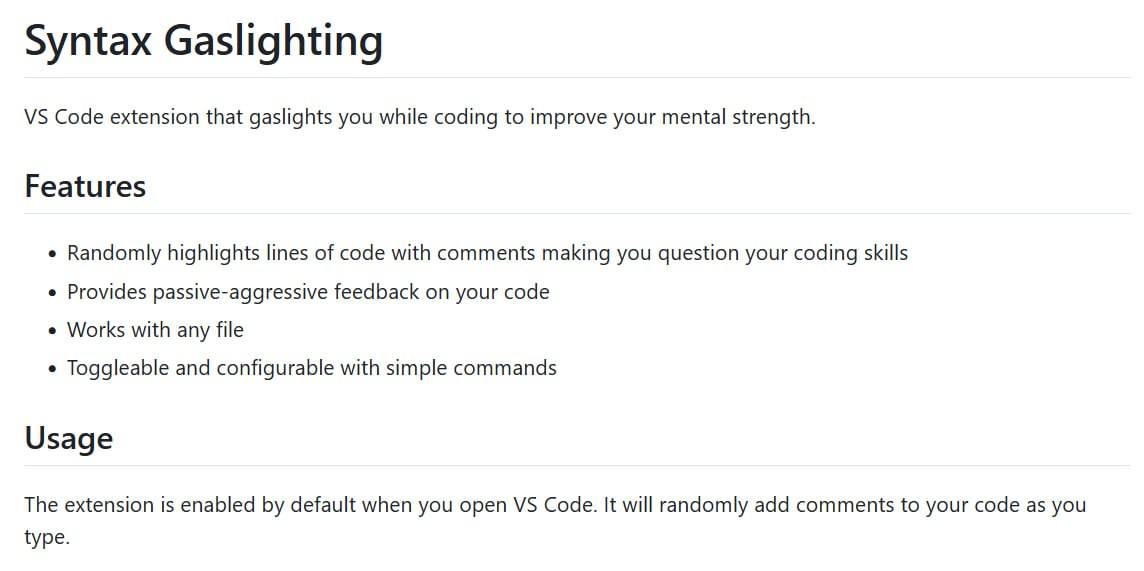Click the divider line beneath the "Features" heading

pos(577,214)
